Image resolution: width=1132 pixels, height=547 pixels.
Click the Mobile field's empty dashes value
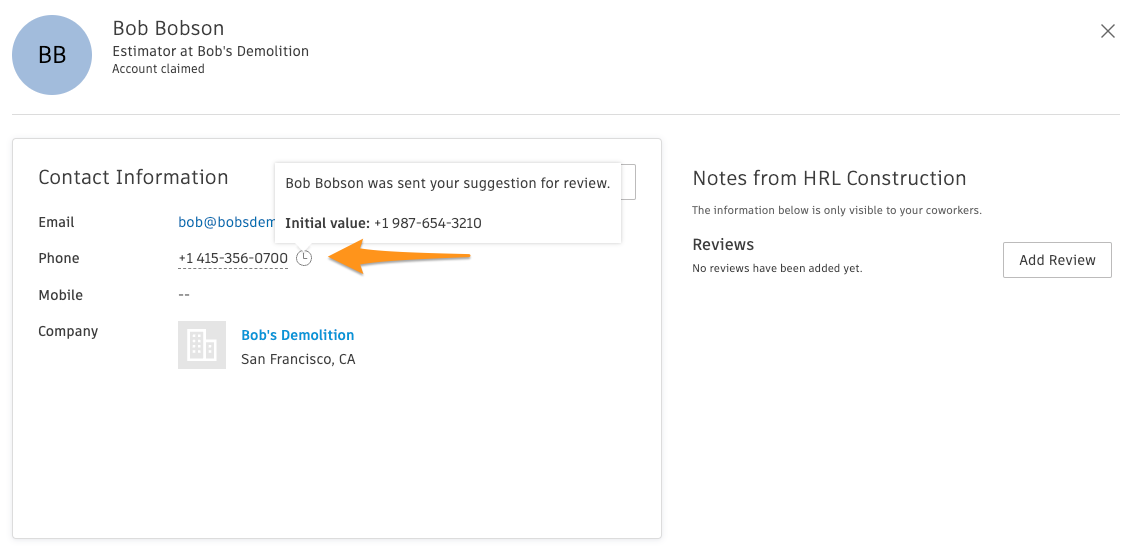pos(184,295)
